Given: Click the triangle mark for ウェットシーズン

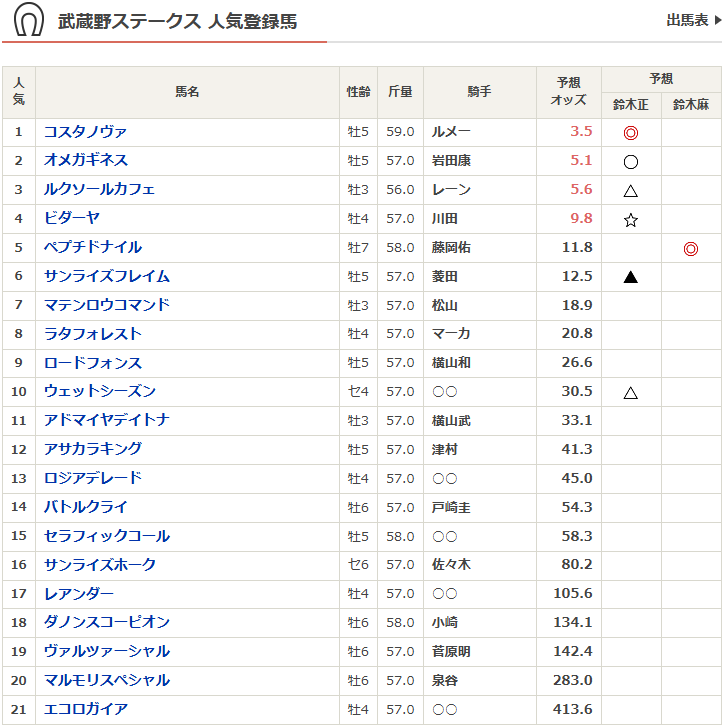Looking at the screenshot, I should point(630,392).
